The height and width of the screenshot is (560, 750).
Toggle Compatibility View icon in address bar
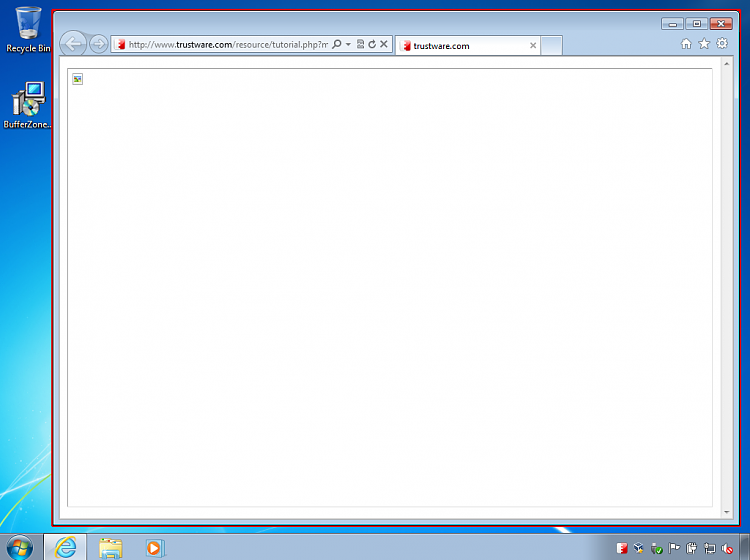(x=361, y=44)
